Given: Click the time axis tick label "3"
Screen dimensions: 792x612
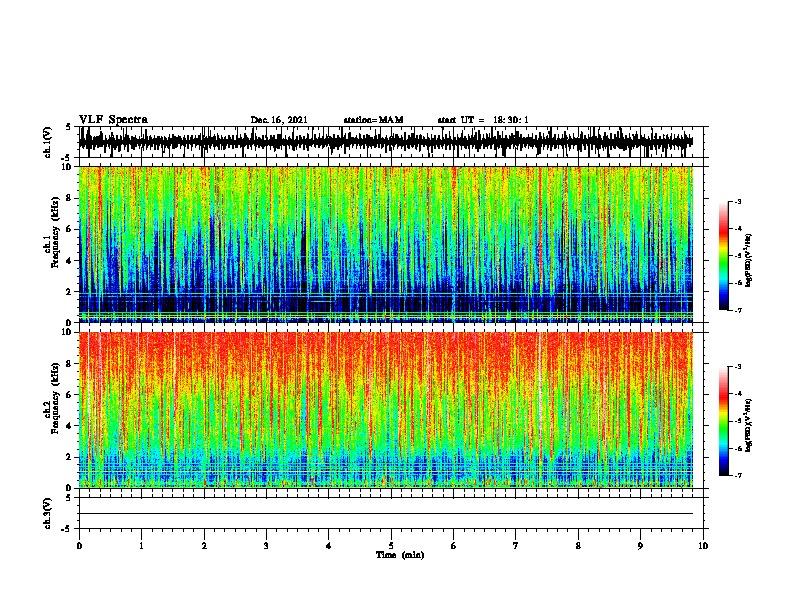Looking at the screenshot, I should pos(266,546).
